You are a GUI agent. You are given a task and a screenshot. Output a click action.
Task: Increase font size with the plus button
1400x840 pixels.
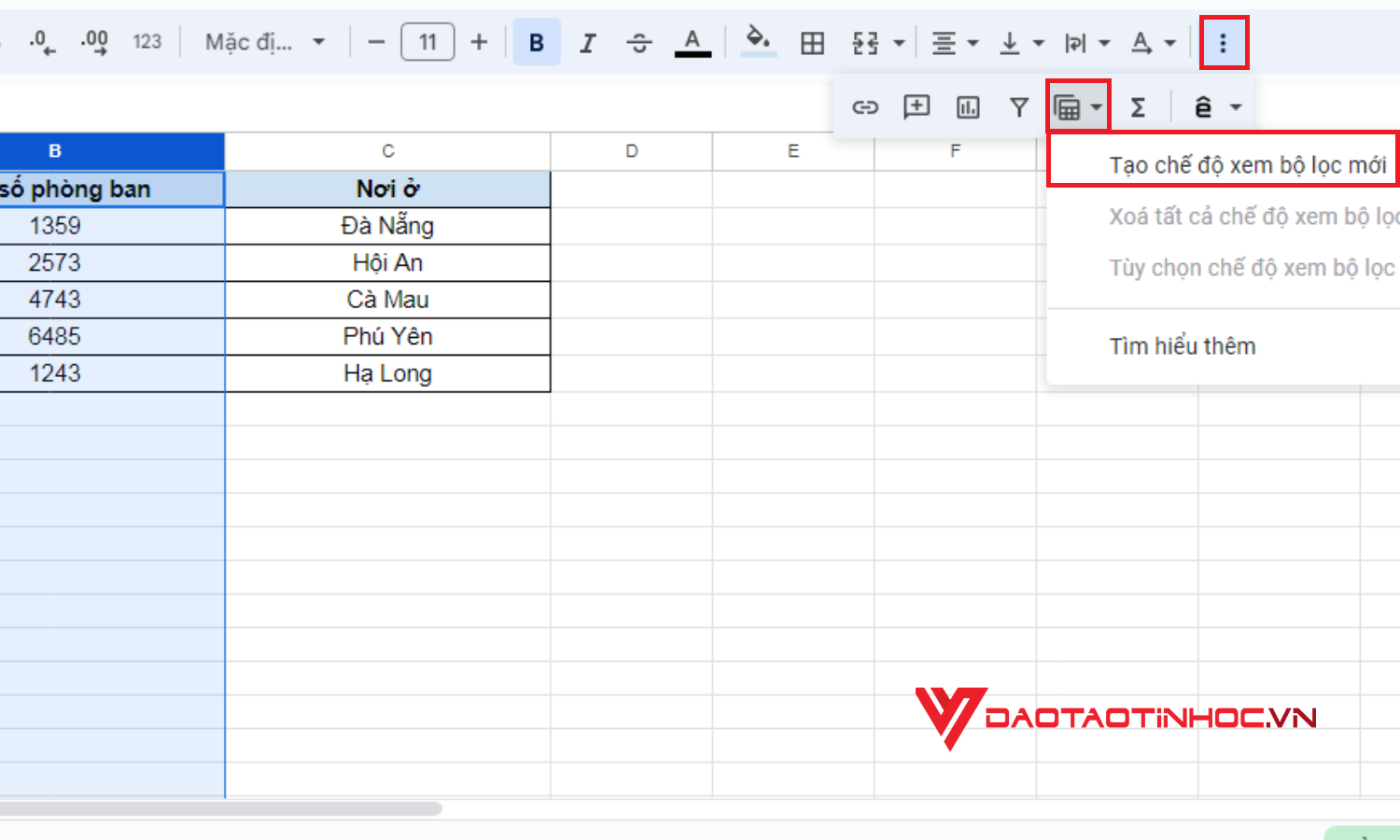479,42
